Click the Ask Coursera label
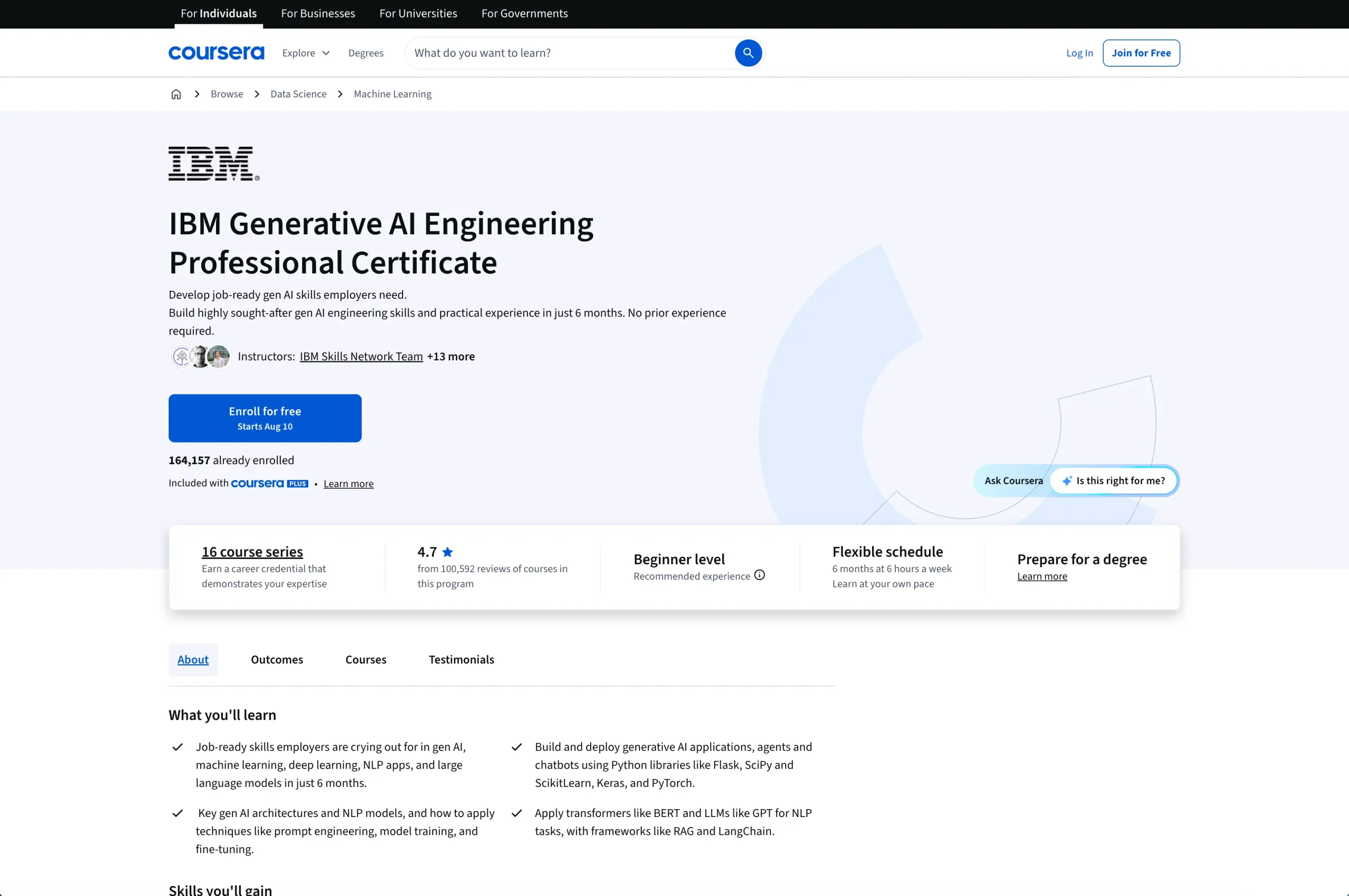Image resolution: width=1349 pixels, height=896 pixels. (x=1013, y=480)
